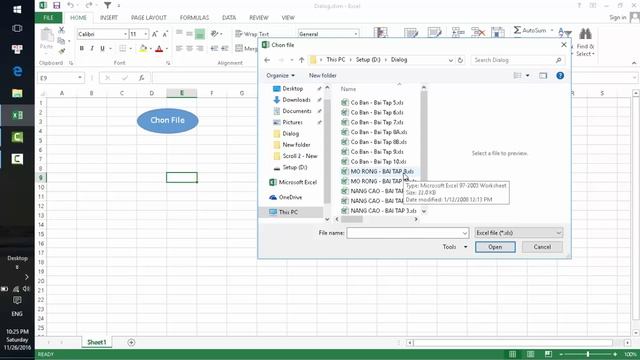Screen dimensions: 640x360
Task: Click the zoom slider in status bar
Action: [588, 354]
